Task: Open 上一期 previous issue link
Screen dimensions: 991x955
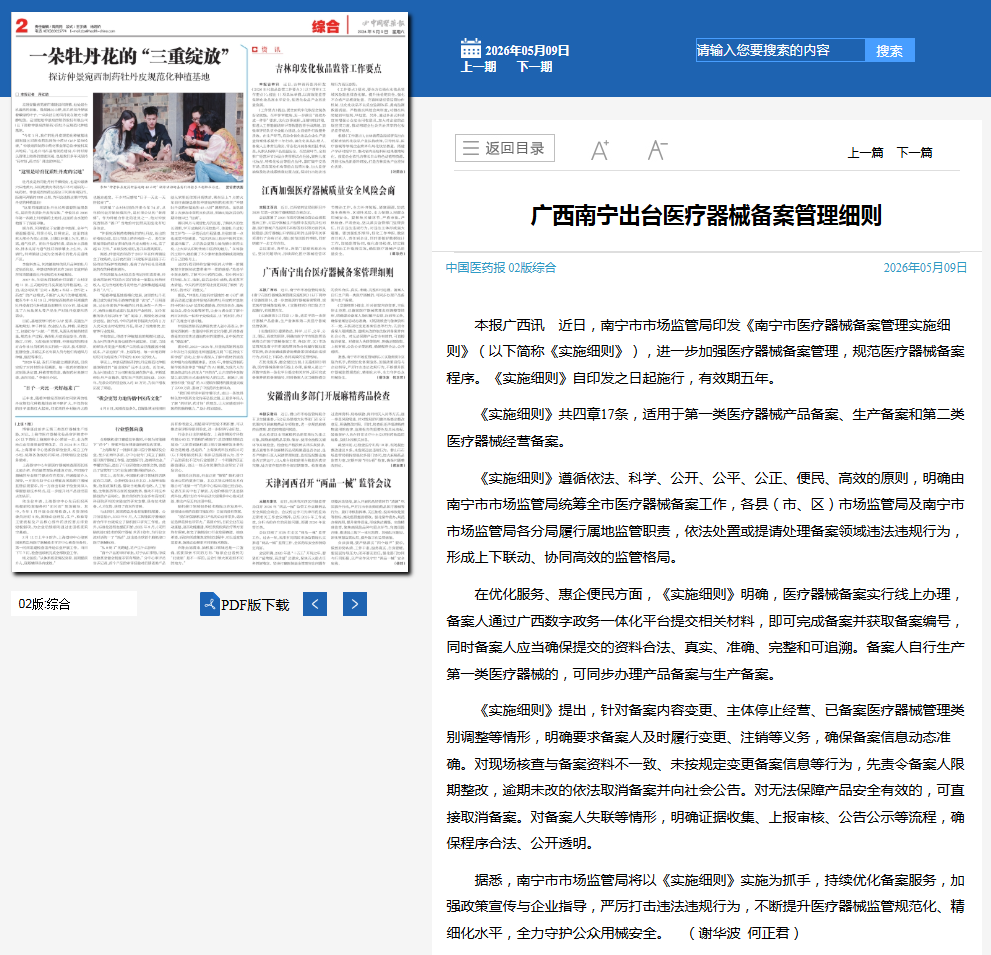Action: [x=478, y=67]
